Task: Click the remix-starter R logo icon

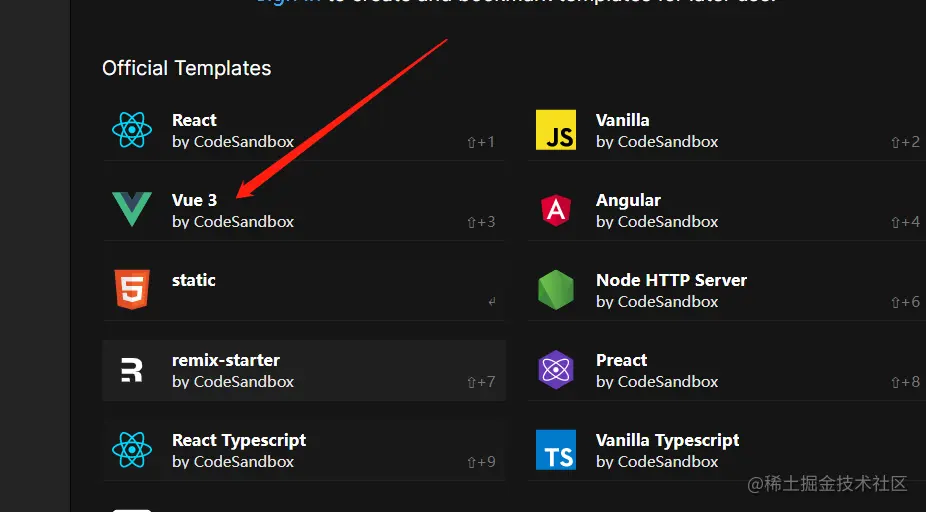Action: click(132, 370)
